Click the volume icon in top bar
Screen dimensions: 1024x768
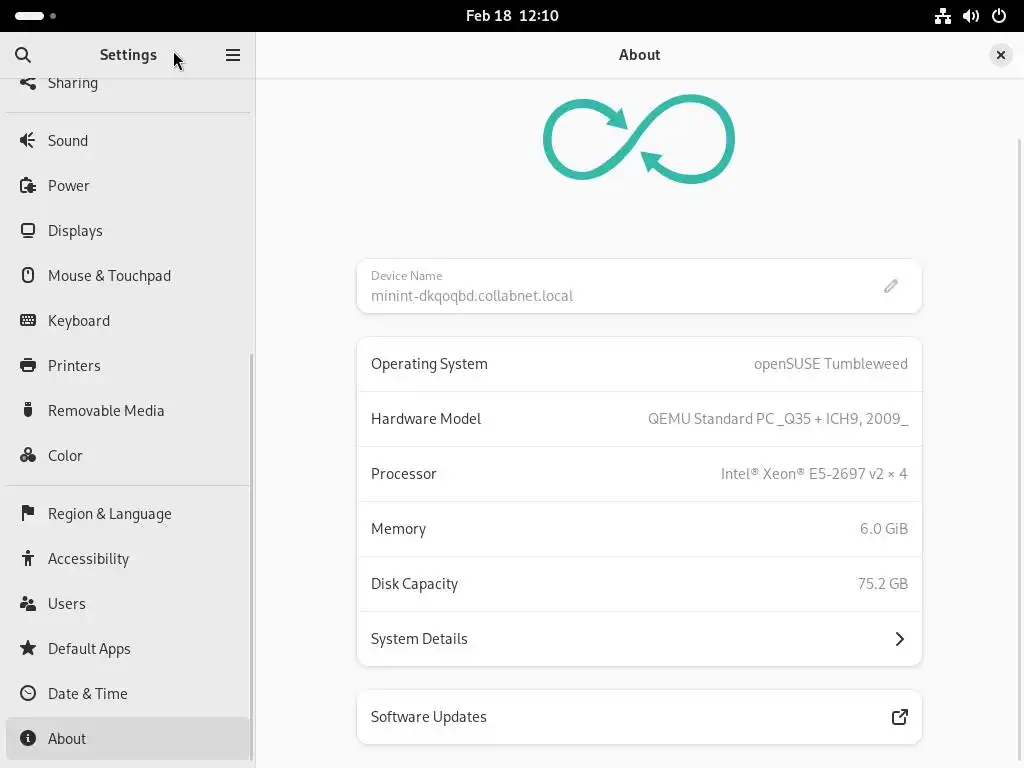tap(970, 16)
